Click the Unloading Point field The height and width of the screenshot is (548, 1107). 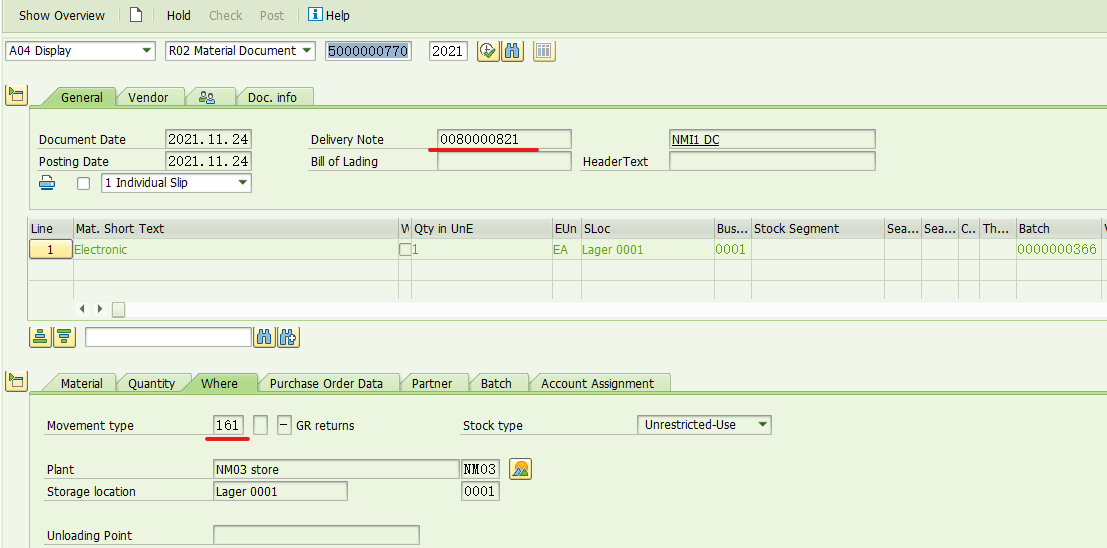(x=316, y=535)
